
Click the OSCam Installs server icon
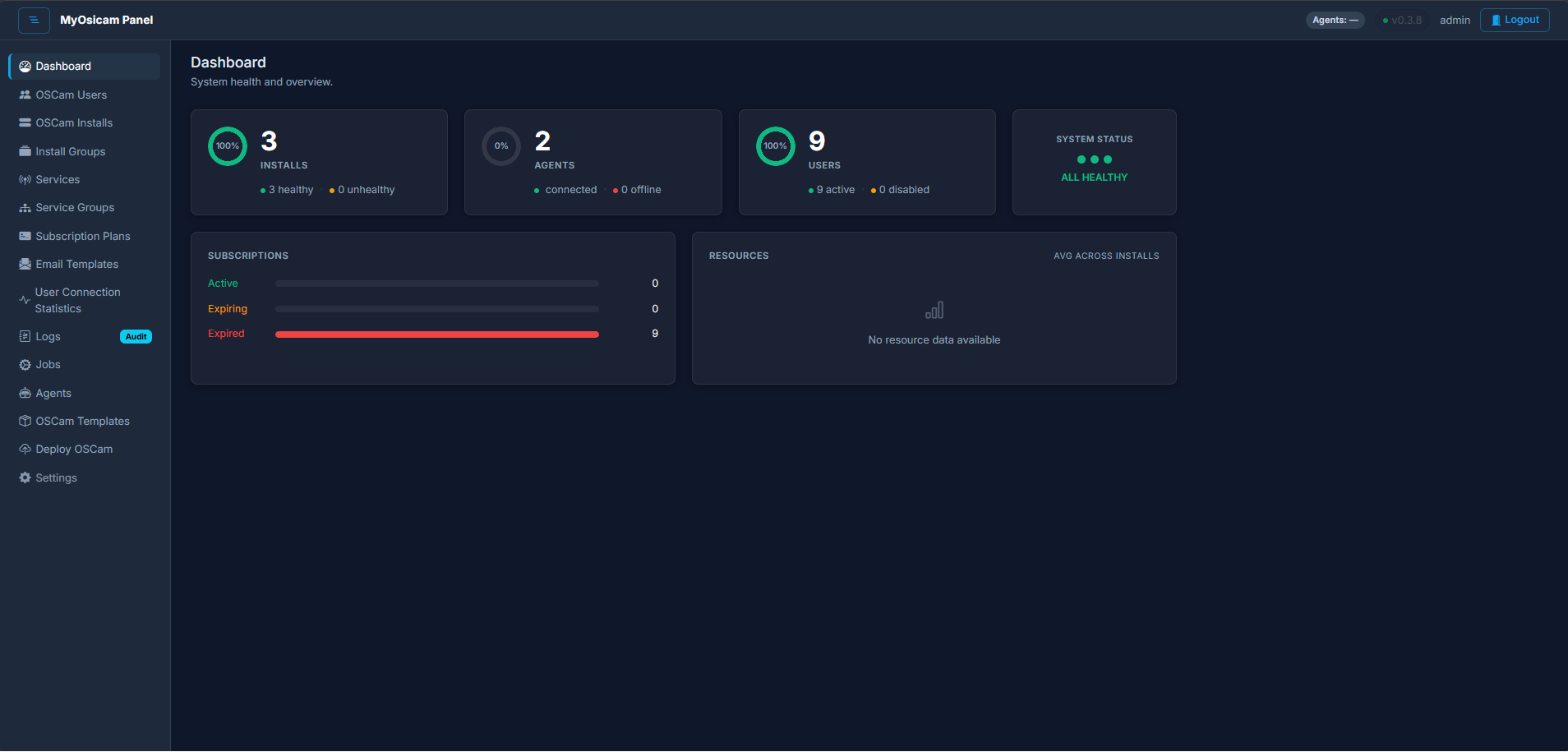coord(25,122)
